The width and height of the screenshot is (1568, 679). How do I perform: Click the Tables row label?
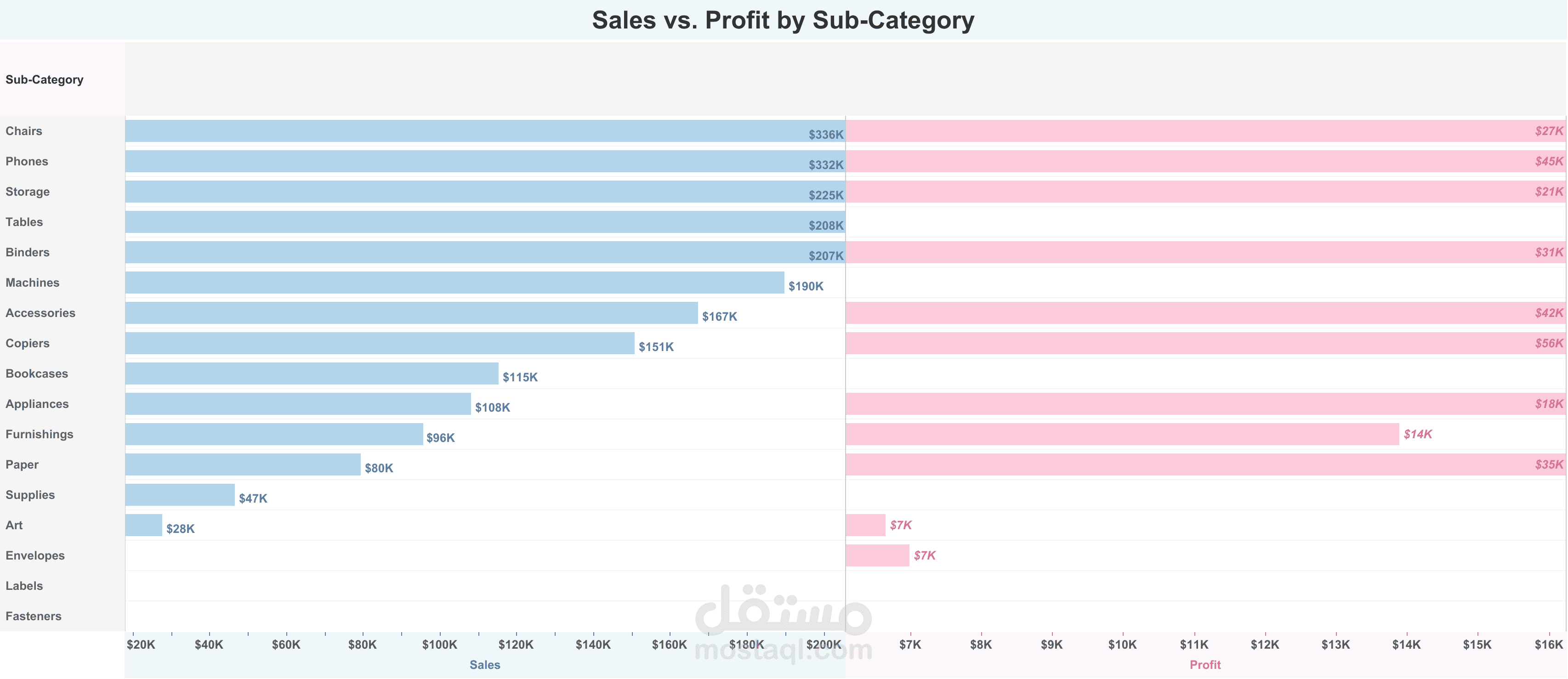point(24,222)
